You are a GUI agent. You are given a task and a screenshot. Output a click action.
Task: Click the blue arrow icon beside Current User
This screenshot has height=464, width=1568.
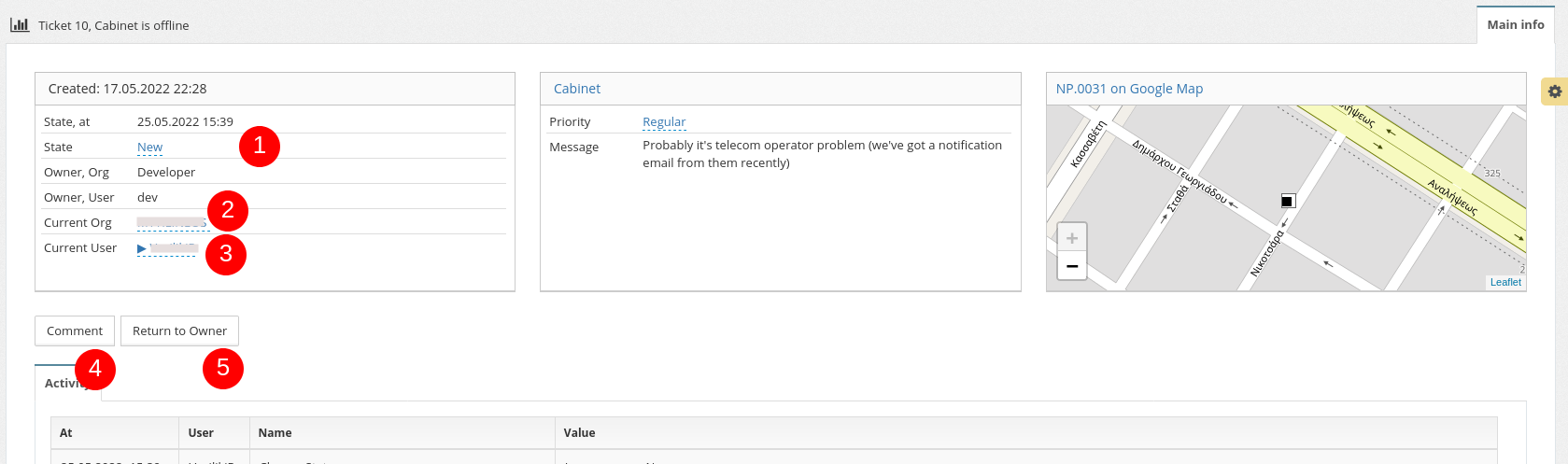(142, 248)
